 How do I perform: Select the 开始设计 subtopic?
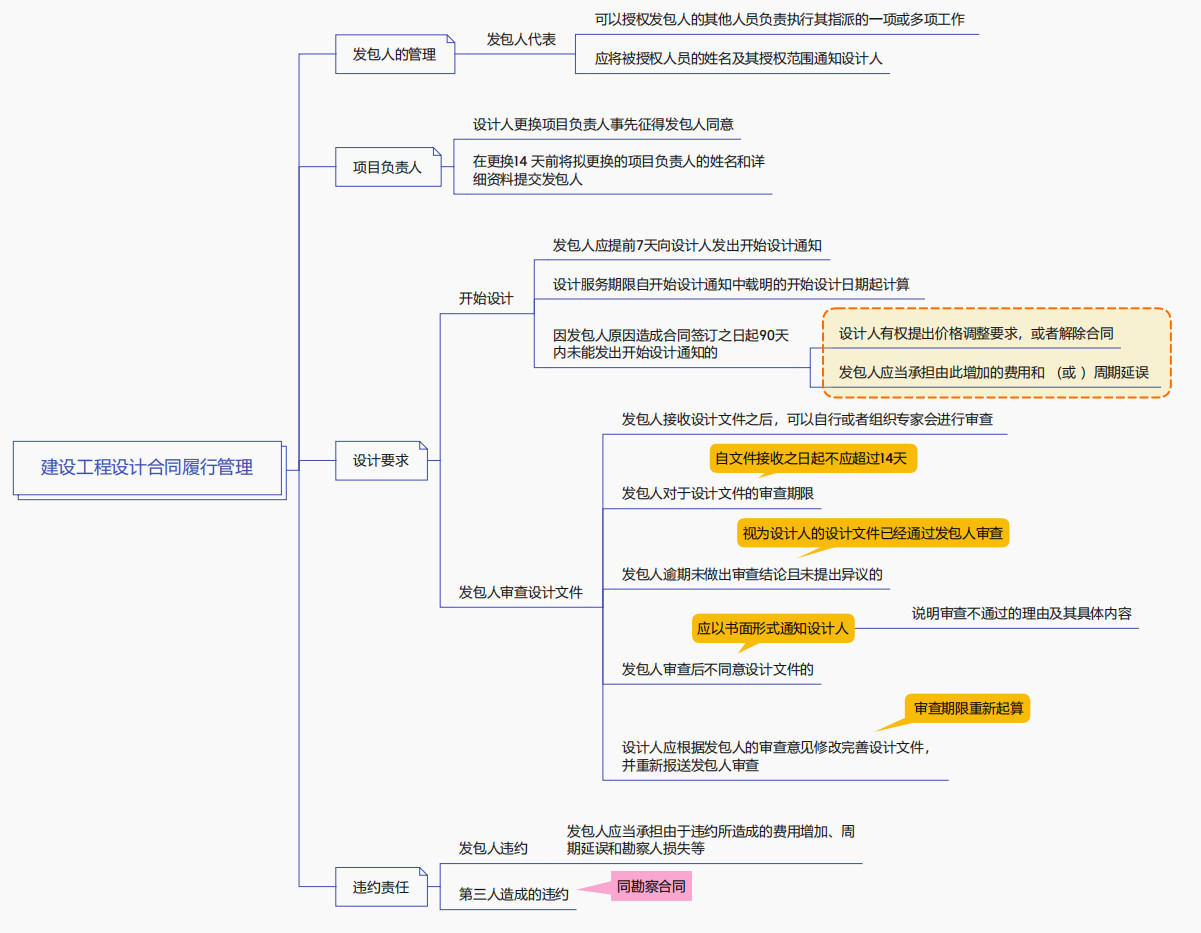click(486, 299)
